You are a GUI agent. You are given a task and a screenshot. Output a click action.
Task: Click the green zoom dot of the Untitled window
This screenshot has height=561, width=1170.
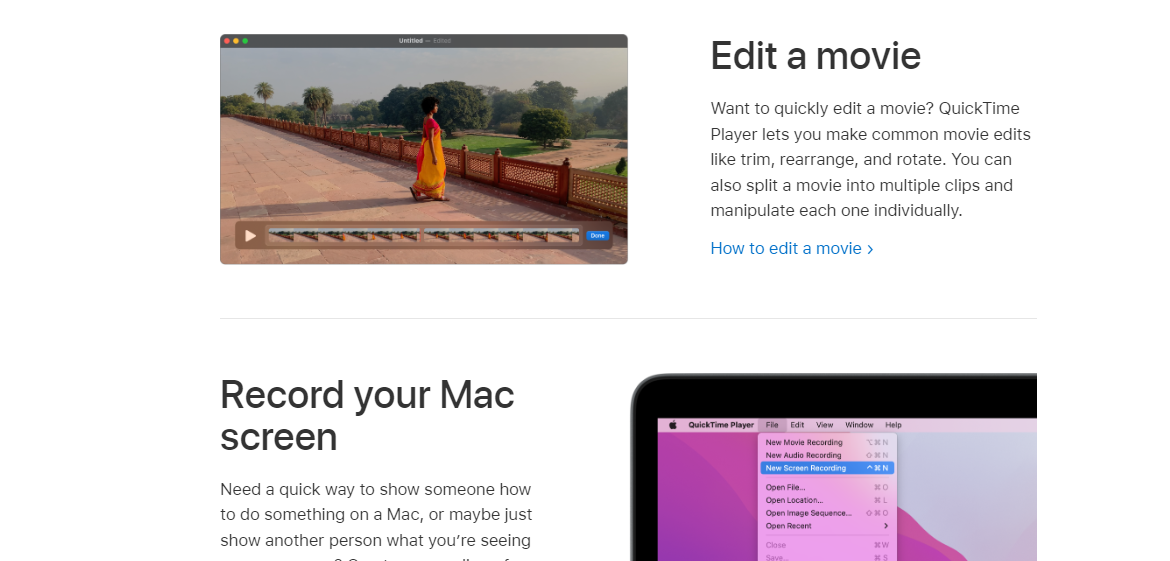click(245, 41)
